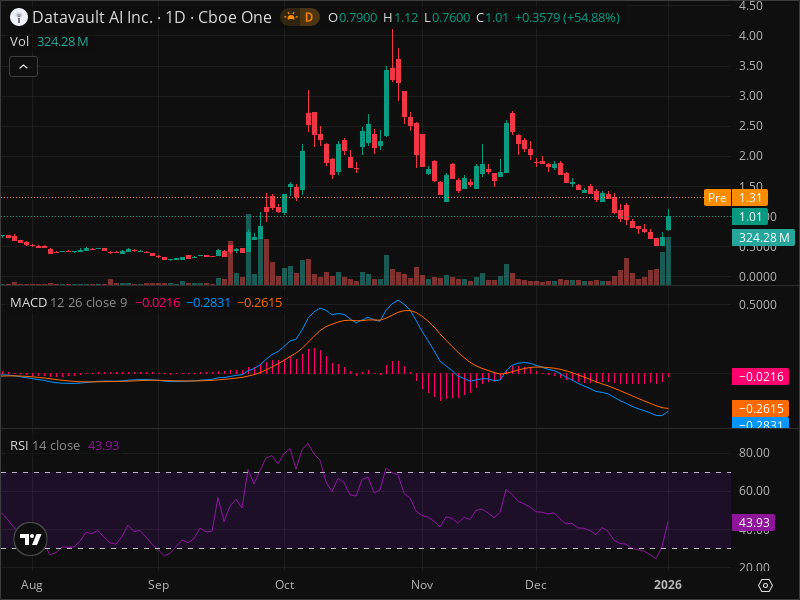Click the Oct label on time axis

click(x=284, y=585)
